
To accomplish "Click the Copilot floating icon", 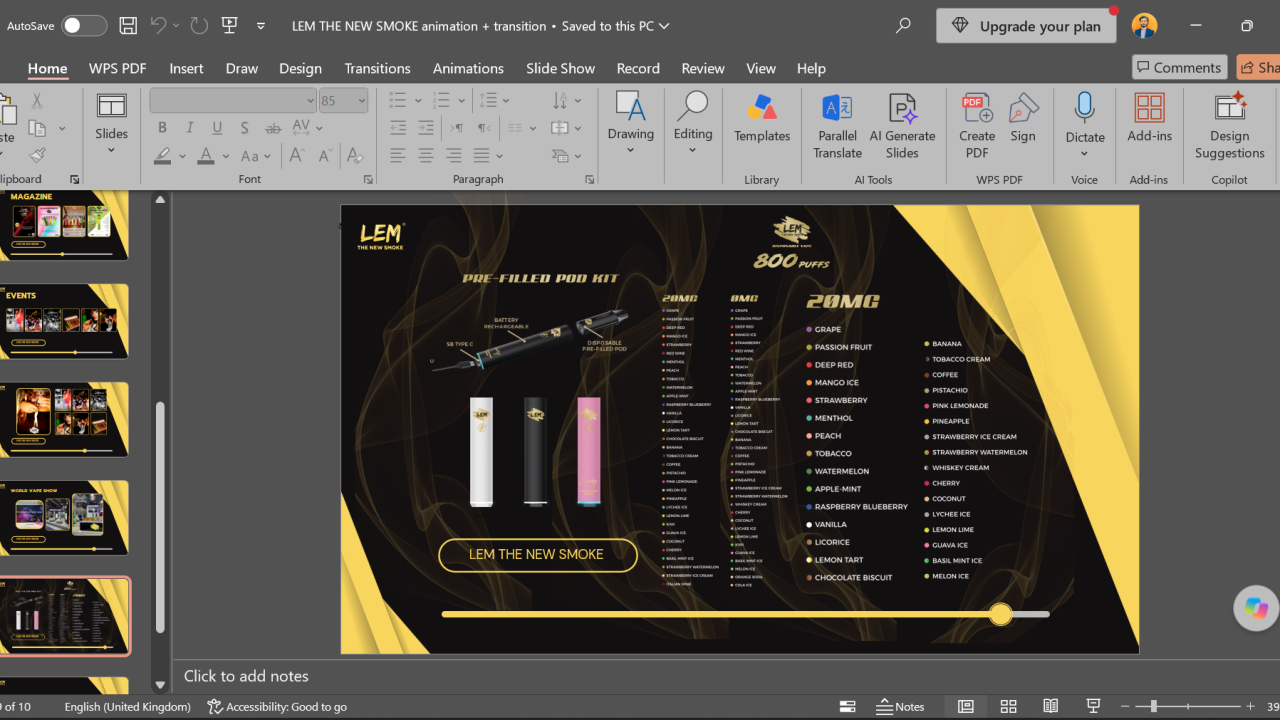I will click(1256, 607).
